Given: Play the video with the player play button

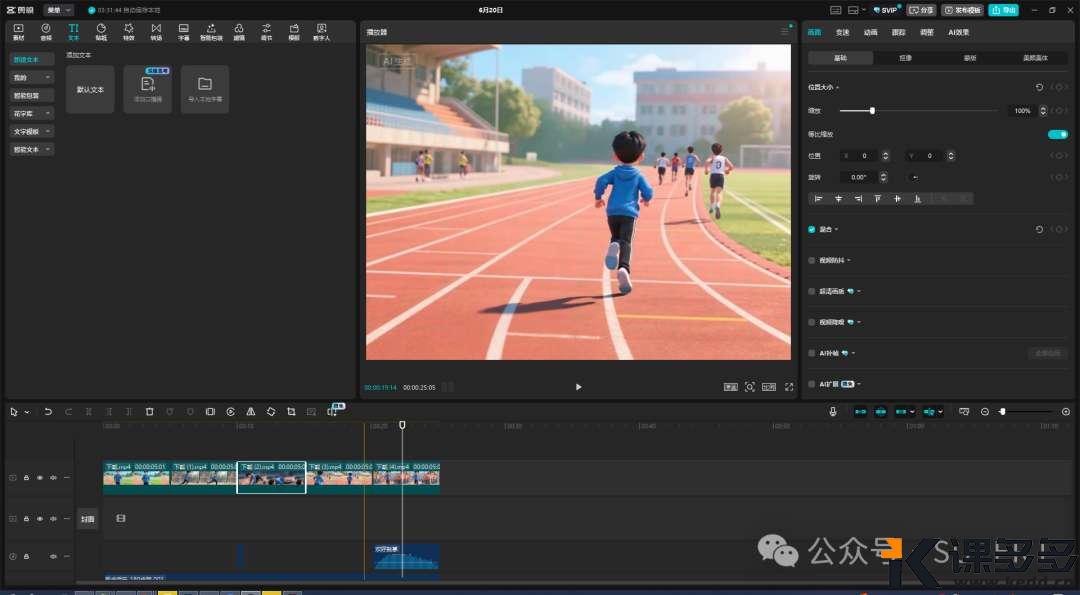Looking at the screenshot, I should pyautogui.click(x=578, y=387).
